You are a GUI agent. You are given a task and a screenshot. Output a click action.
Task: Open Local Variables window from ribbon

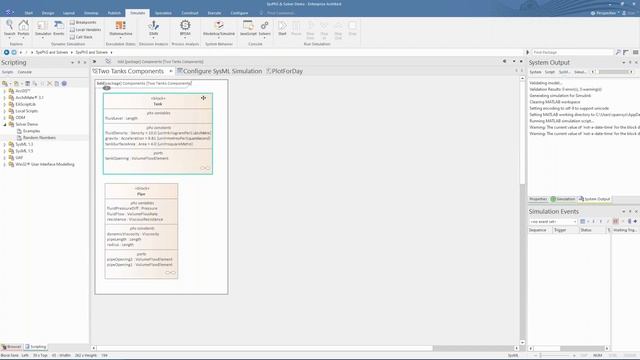click(85, 30)
